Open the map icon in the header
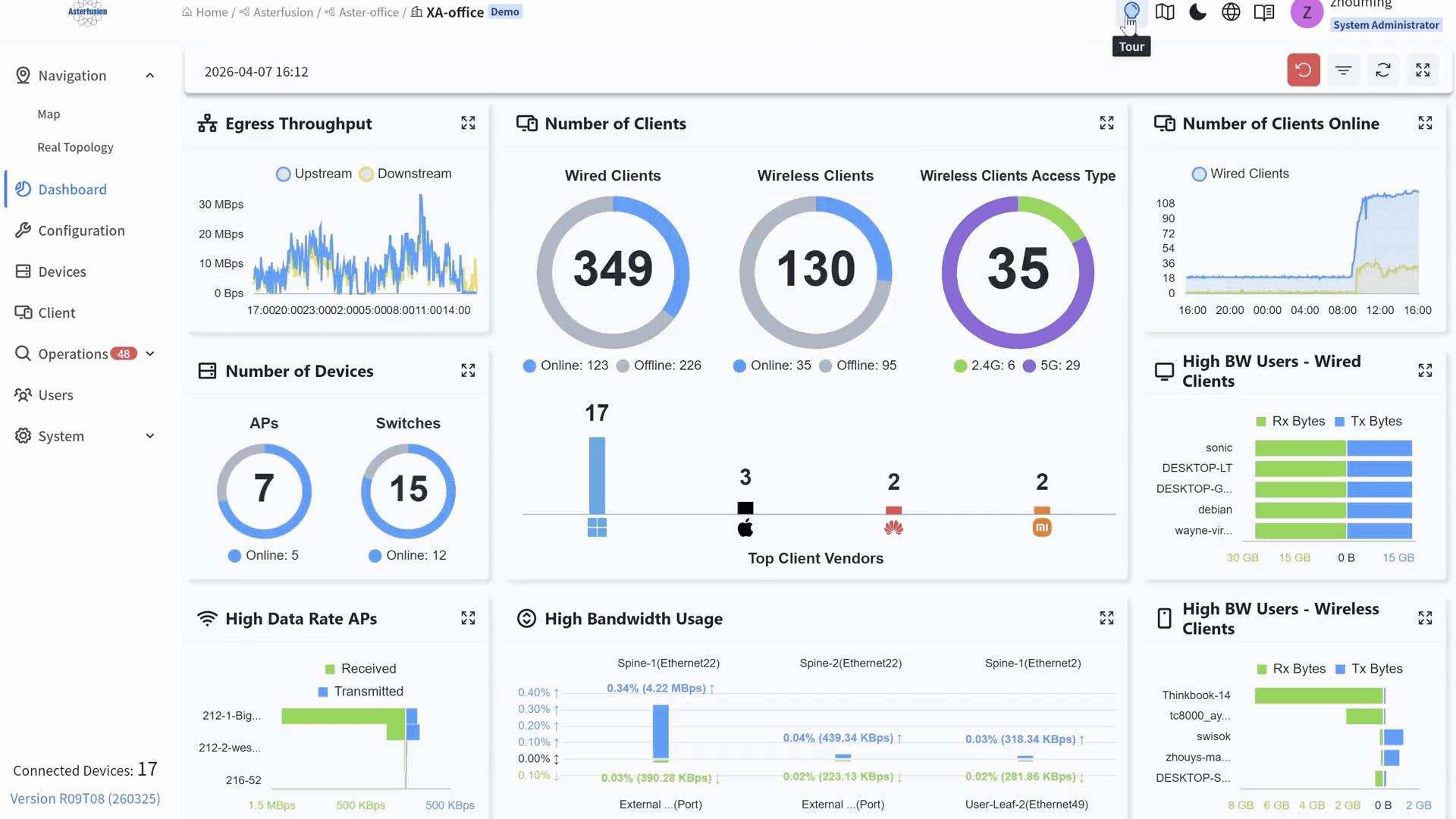This screenshot has width=1456, height=819. tap(1165, 12)
